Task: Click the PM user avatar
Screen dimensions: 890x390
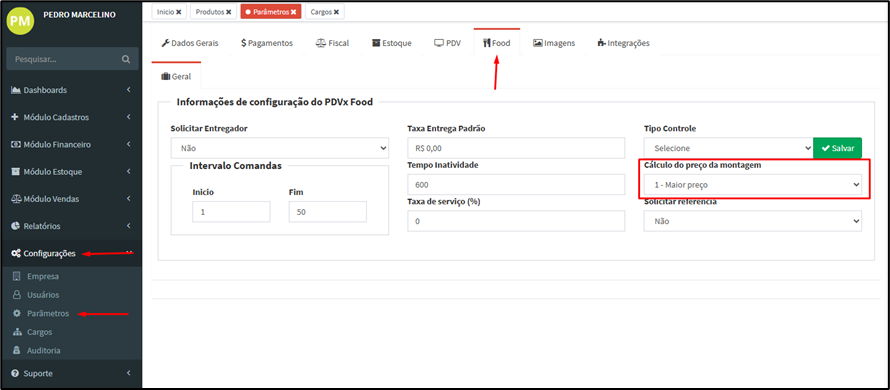Action: (x=20, y=21)
